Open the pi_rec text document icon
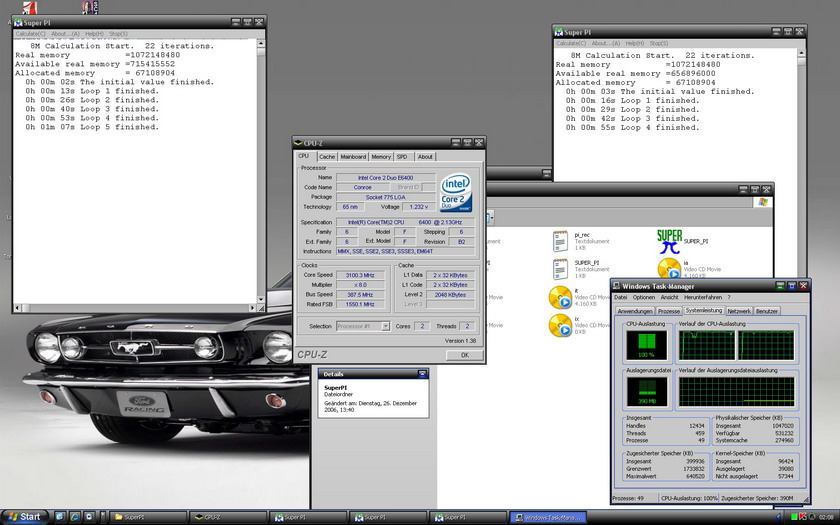 pos(560,241)
